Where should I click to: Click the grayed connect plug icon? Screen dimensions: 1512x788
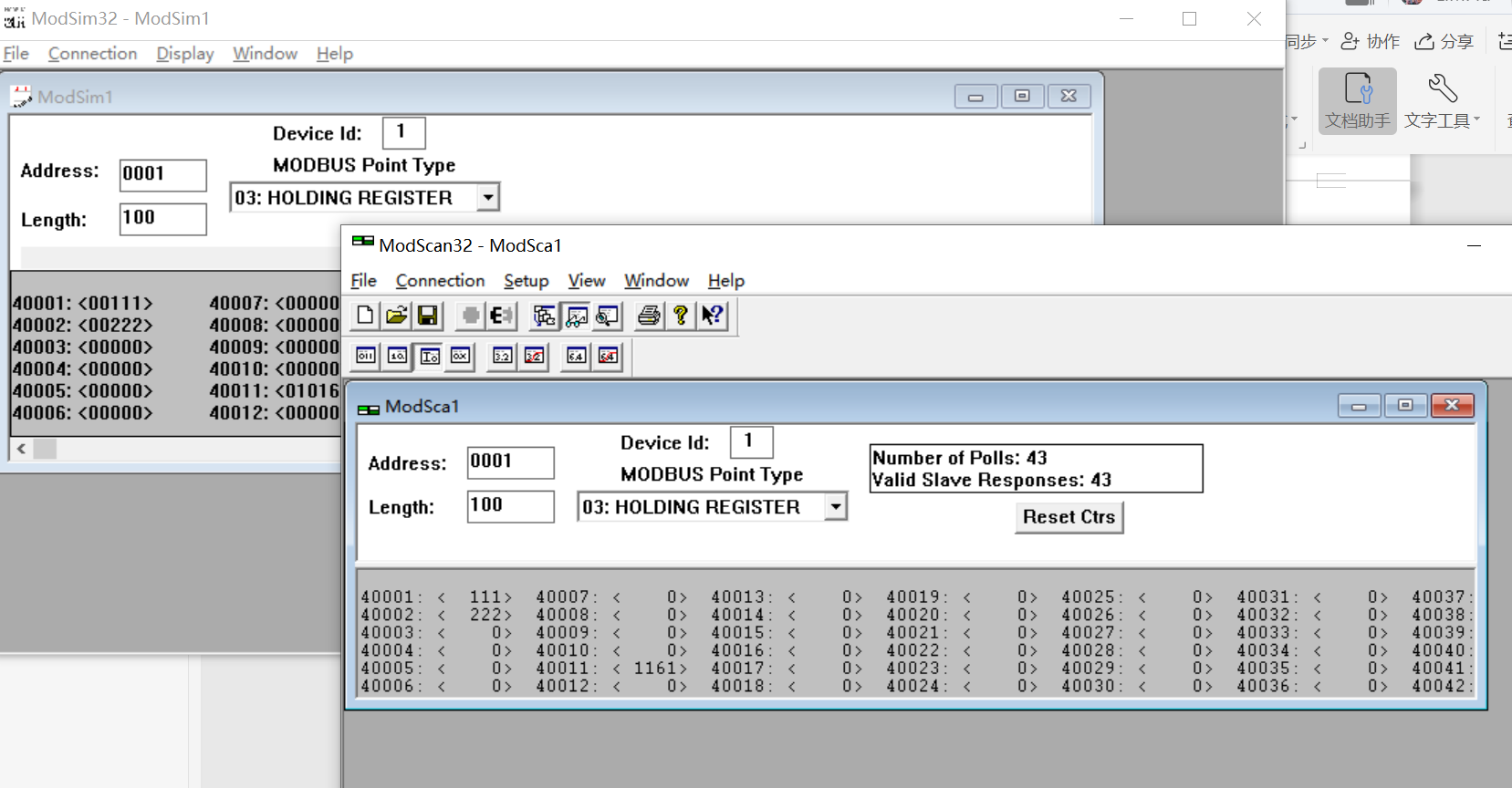point(470,316)
